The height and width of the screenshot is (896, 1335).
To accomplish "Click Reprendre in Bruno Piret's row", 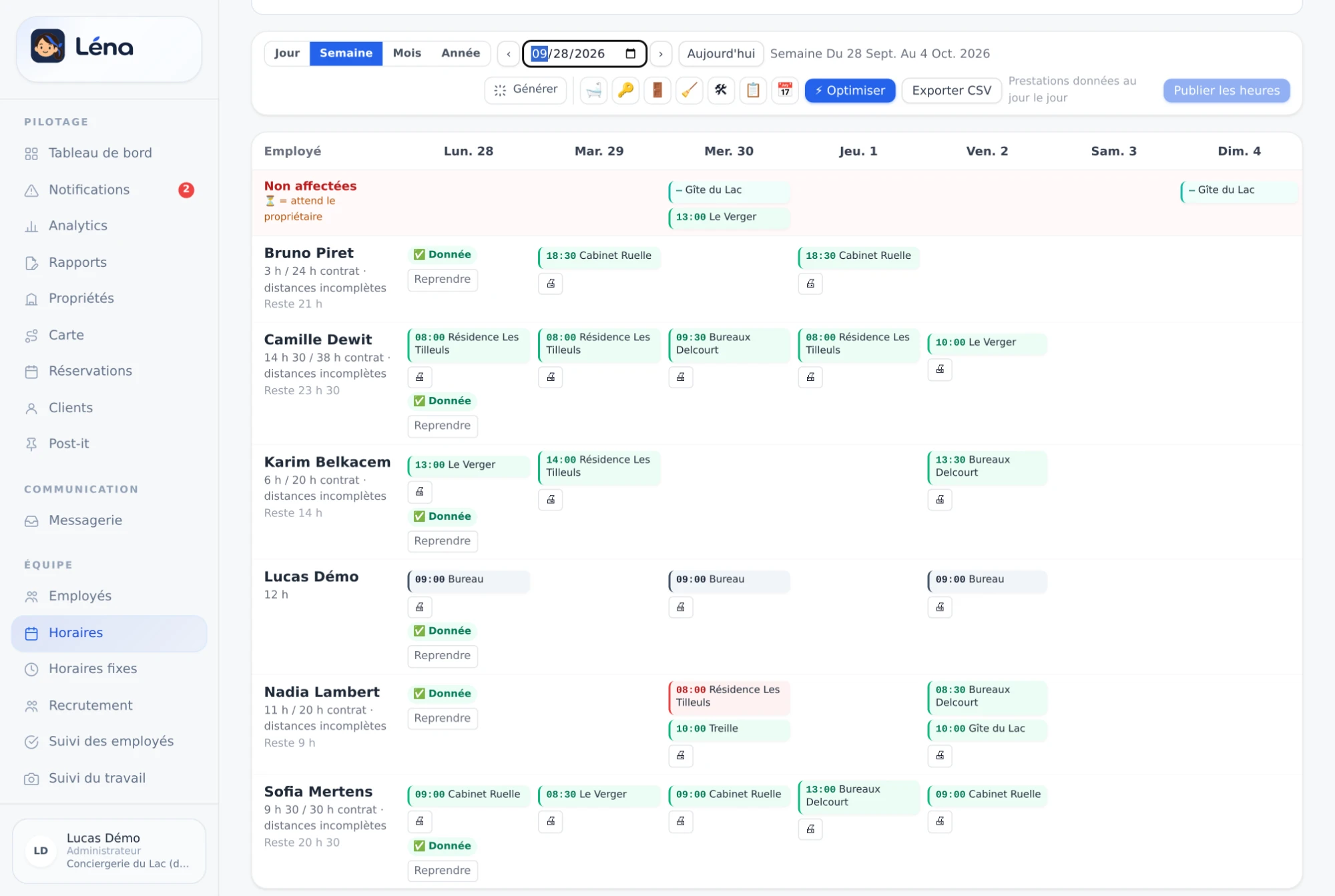I will tap(443, 280).
